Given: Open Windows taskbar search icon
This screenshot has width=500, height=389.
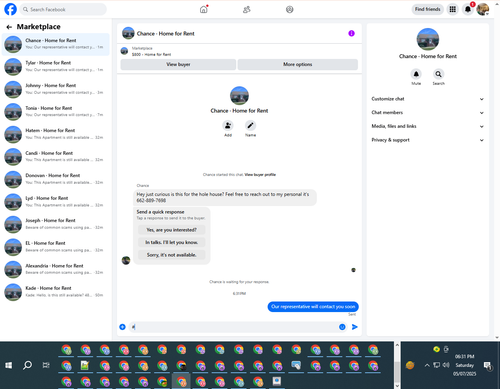Looking at the screenshot, I should tap(27, 365).
